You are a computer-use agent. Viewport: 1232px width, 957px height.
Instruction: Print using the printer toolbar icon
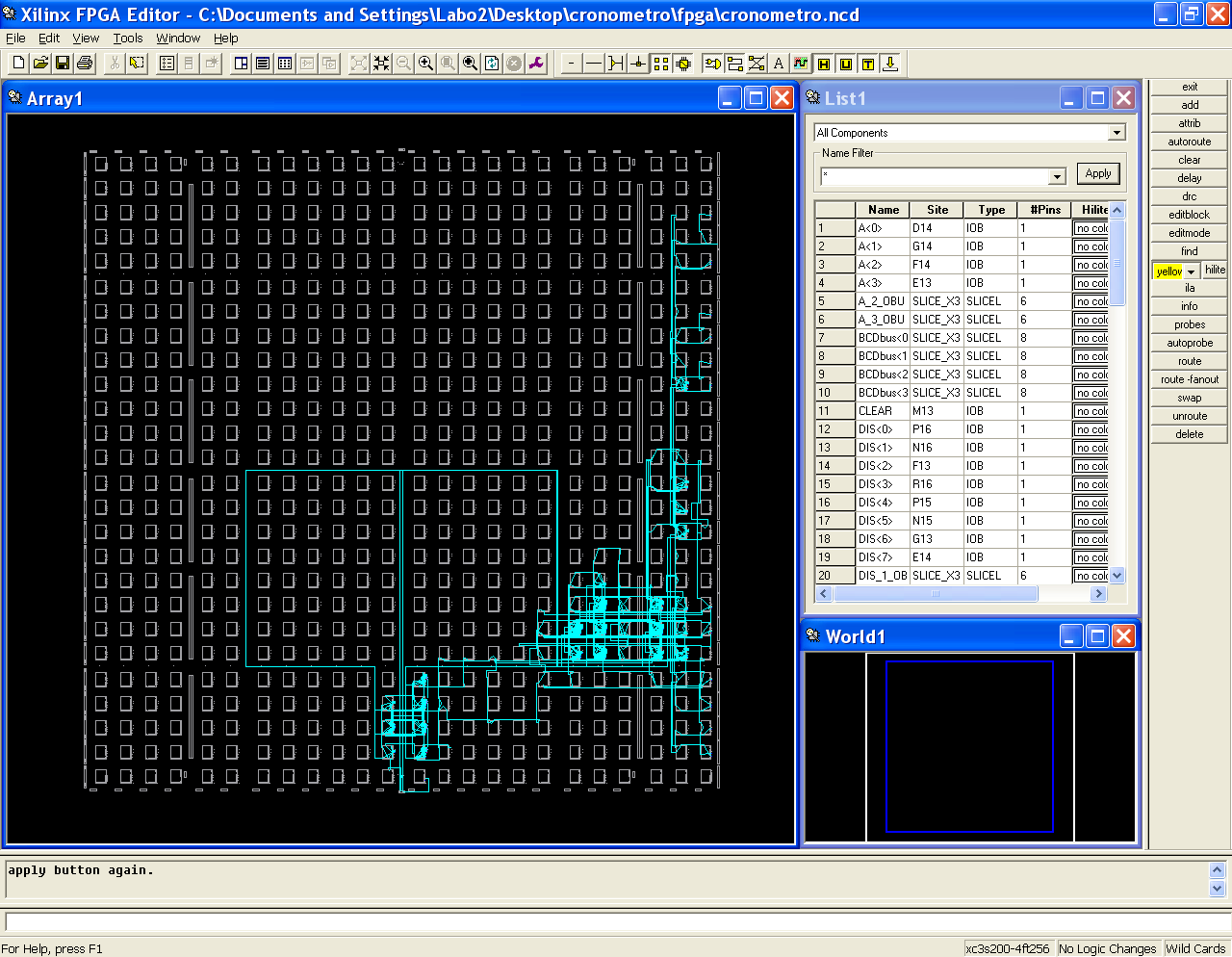click(x=85, y=63)
